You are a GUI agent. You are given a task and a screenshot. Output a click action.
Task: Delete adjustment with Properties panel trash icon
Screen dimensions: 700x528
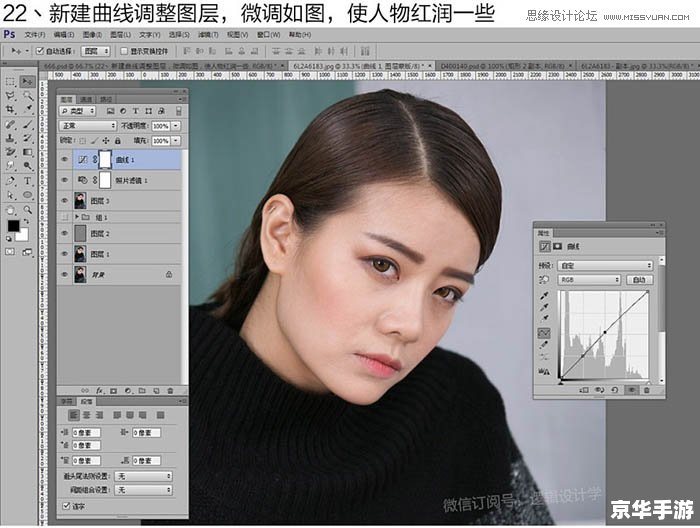pos(647,390)
